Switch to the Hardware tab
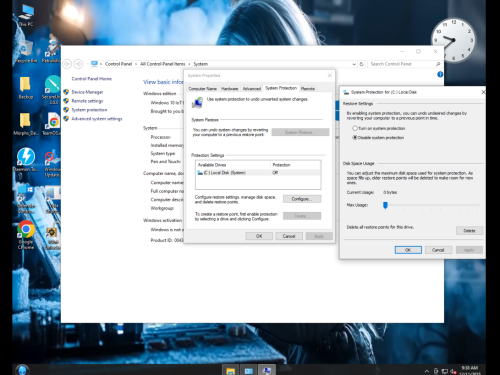Viewport: 500px width, 375px height. [230, 89]
